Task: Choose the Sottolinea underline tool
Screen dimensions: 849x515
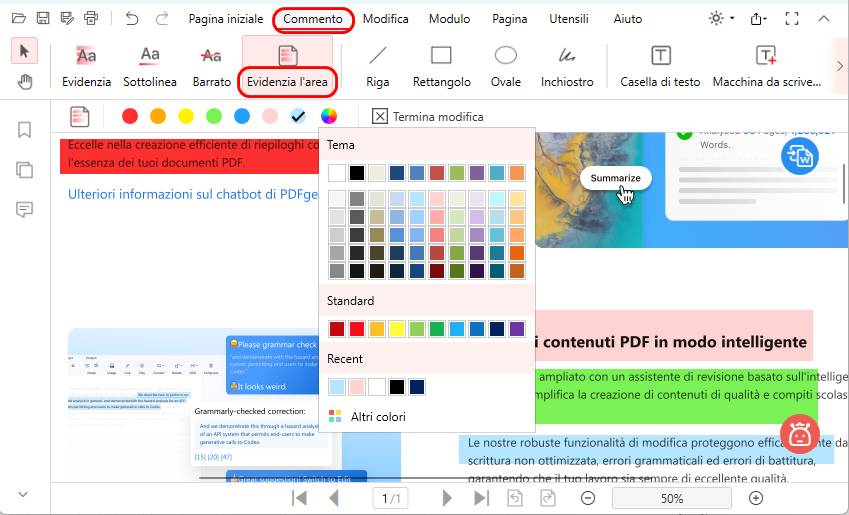Action: (150, 67)
